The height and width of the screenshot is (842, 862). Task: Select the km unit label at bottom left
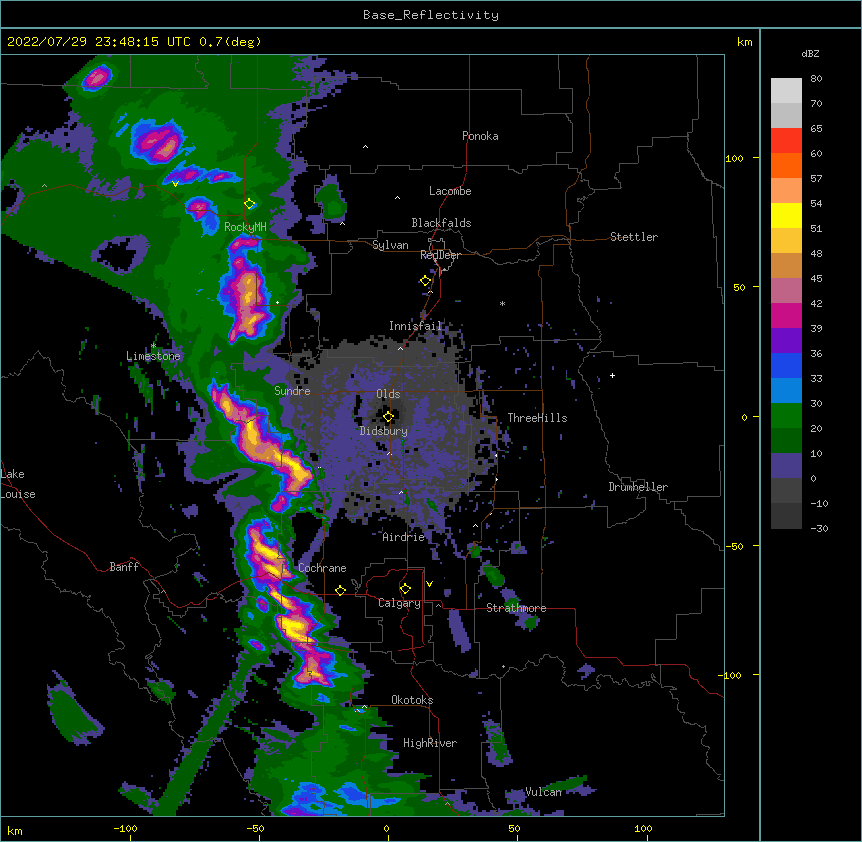pos(15,830)
